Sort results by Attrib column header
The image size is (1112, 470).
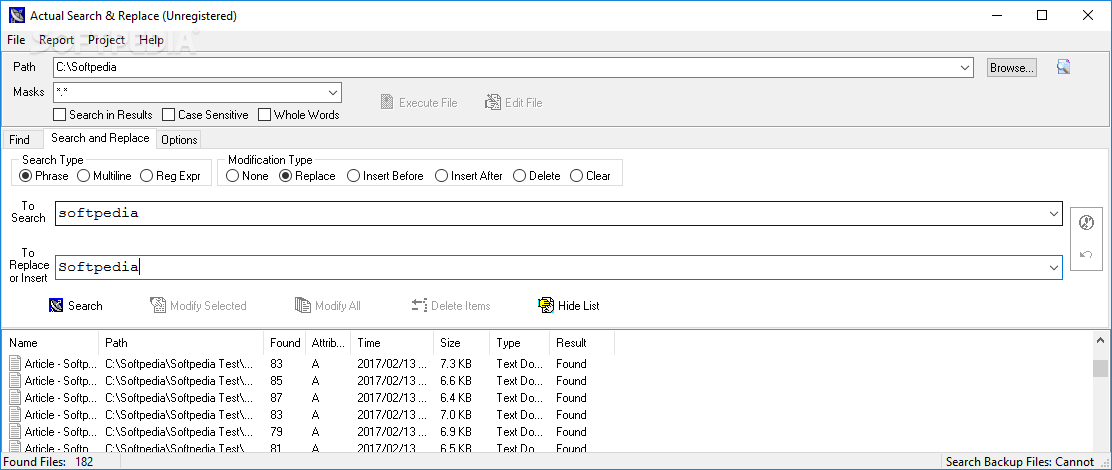pos(328,343)
